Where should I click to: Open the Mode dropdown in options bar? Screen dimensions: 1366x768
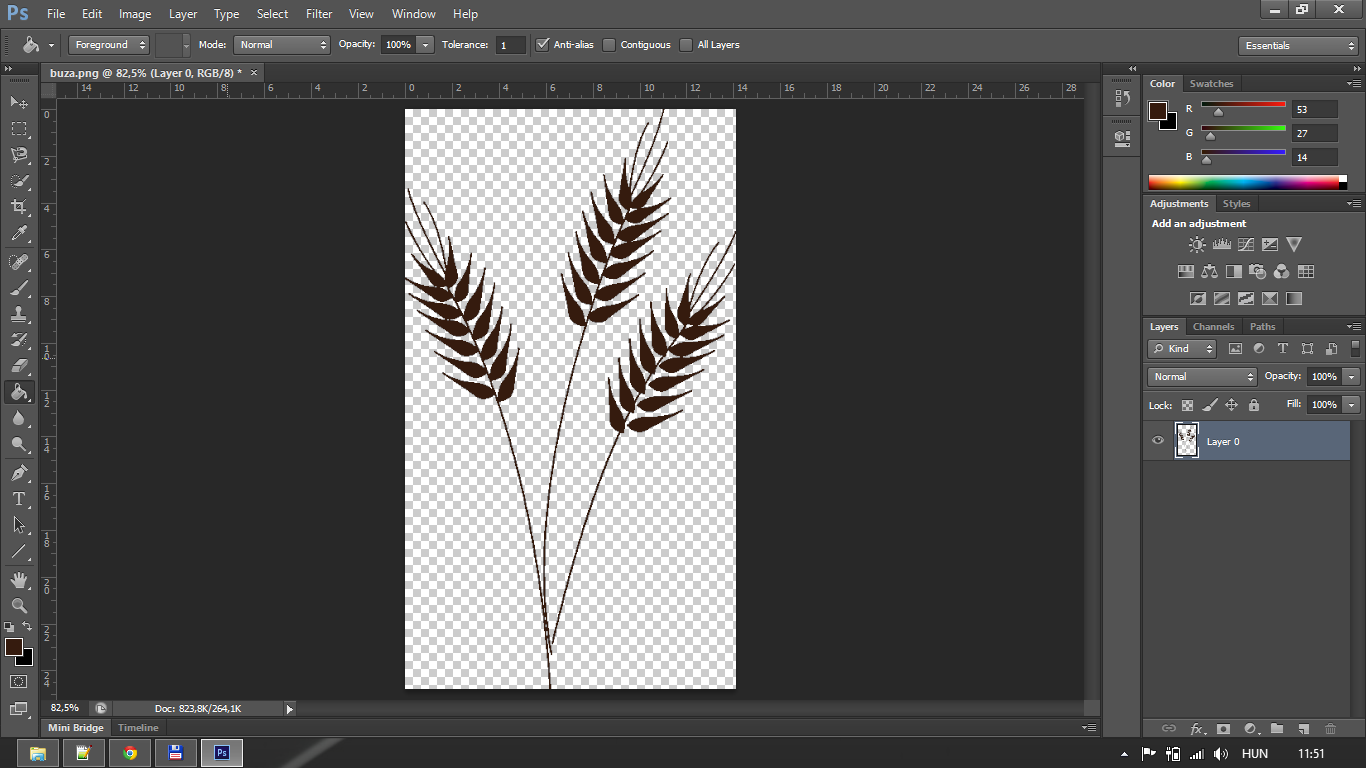coord(282,45)
